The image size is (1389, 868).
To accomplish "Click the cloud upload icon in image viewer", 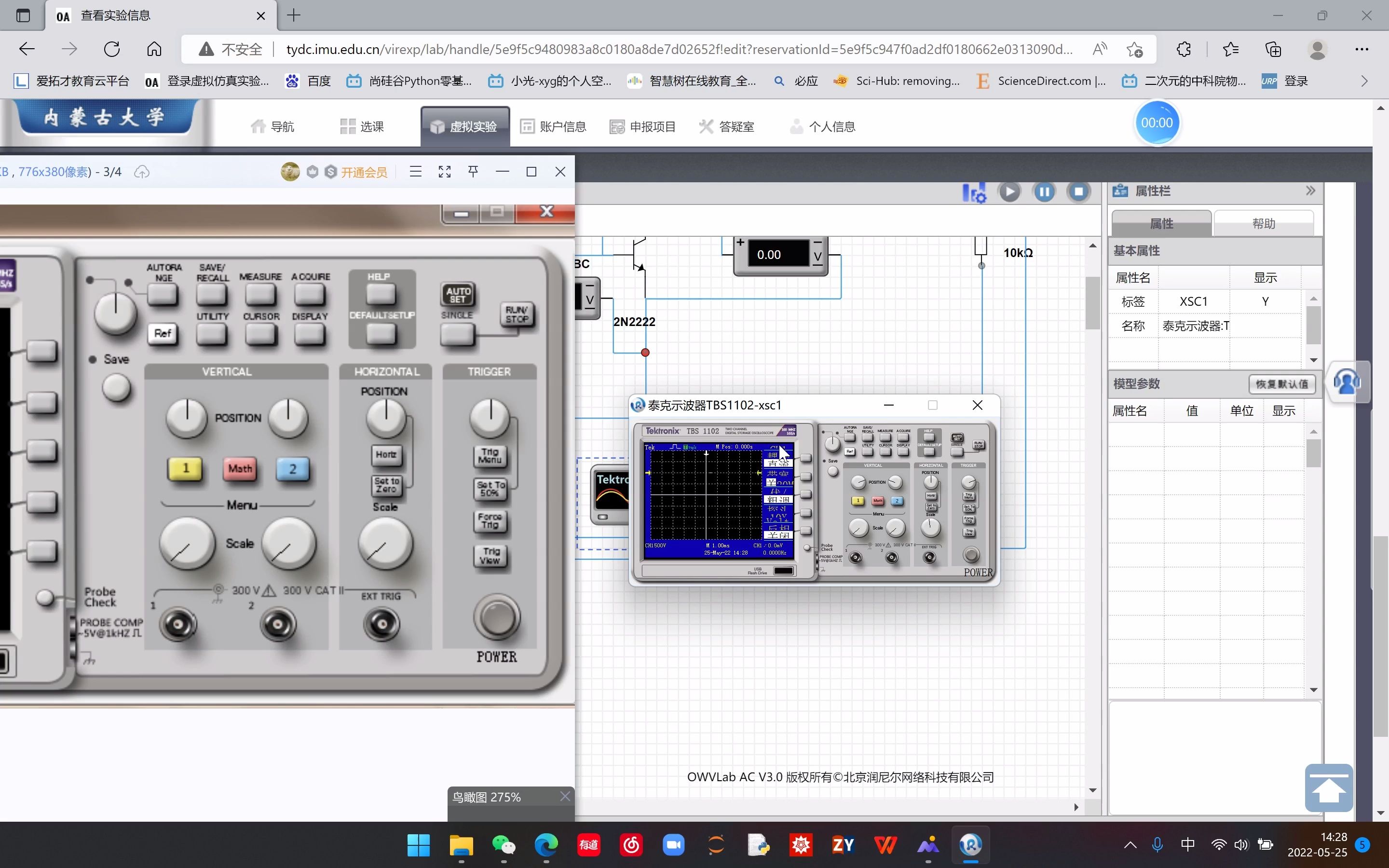I will click(x=142, y=172).
